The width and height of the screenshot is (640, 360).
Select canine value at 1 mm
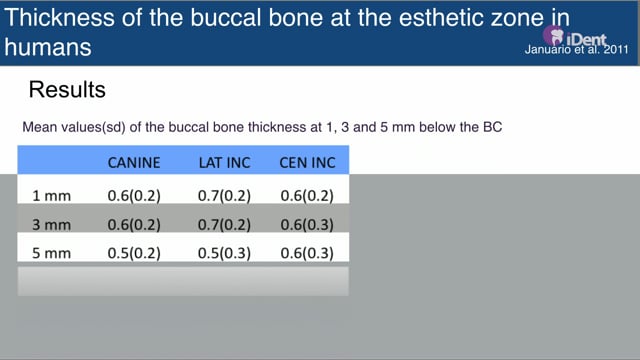pos(134,196)
